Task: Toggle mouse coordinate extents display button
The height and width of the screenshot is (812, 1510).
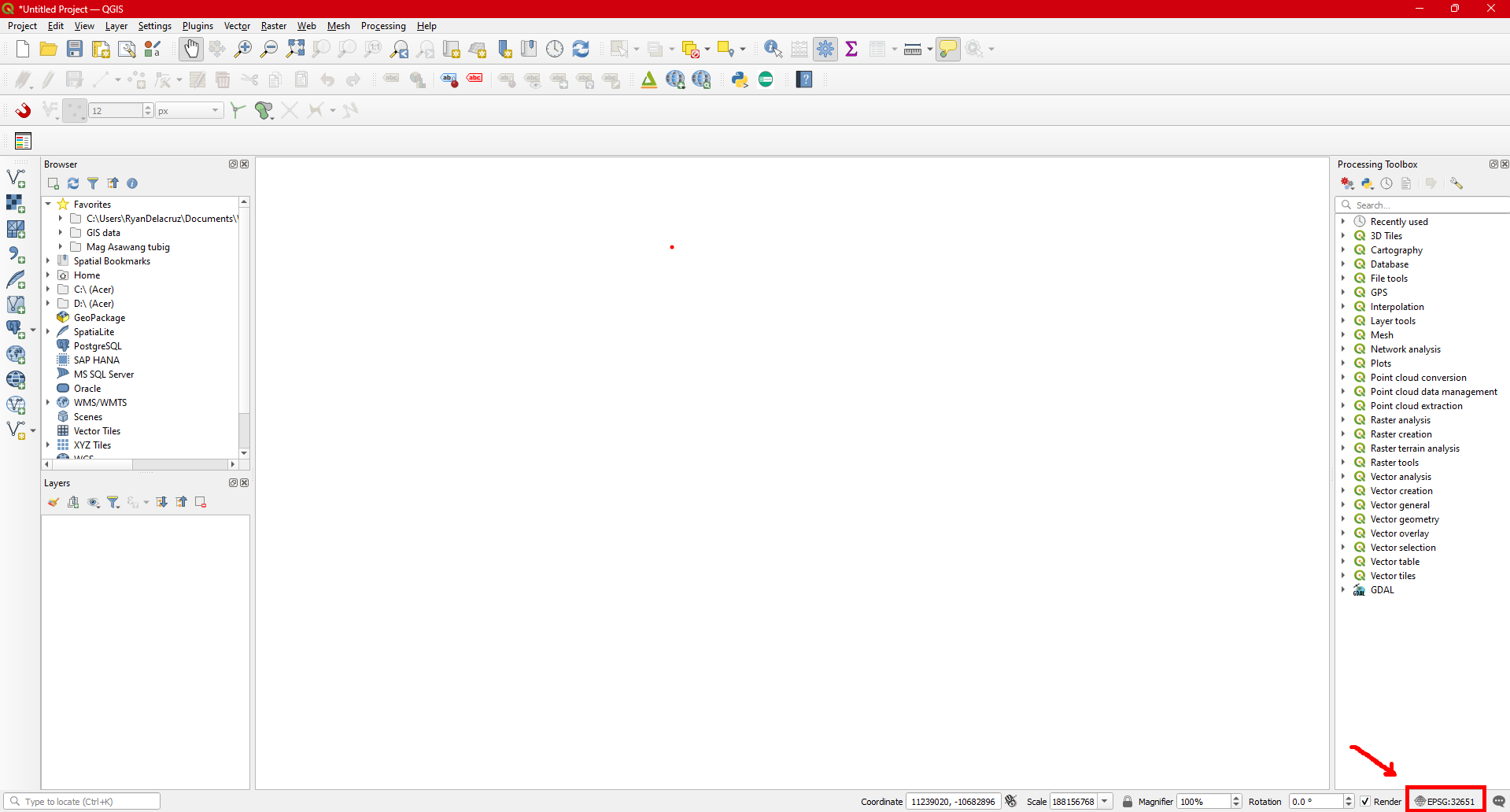Action: point(1011,802)
